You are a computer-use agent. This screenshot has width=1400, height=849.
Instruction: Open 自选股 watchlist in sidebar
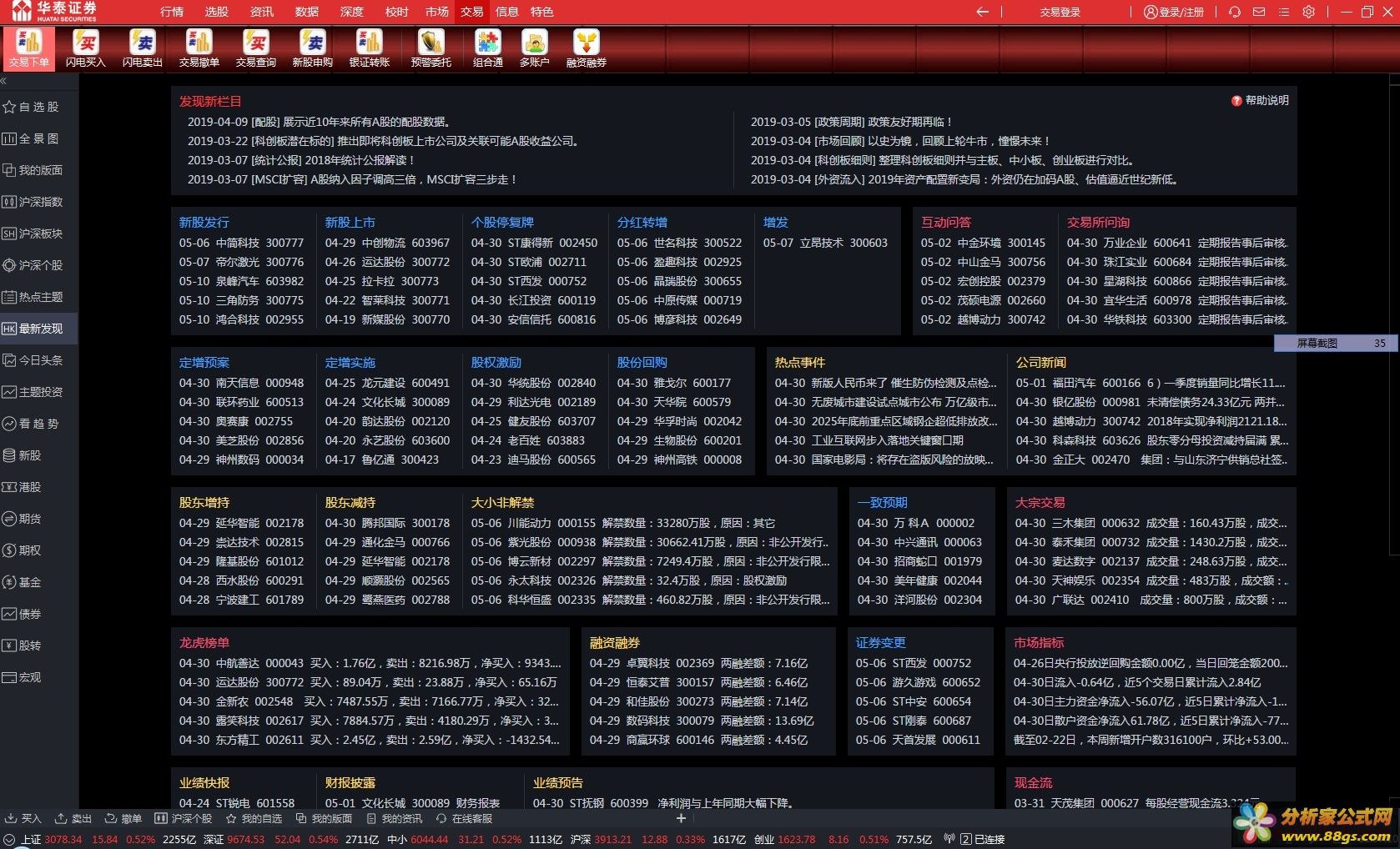pyautogui.click(x=39, y=107)
